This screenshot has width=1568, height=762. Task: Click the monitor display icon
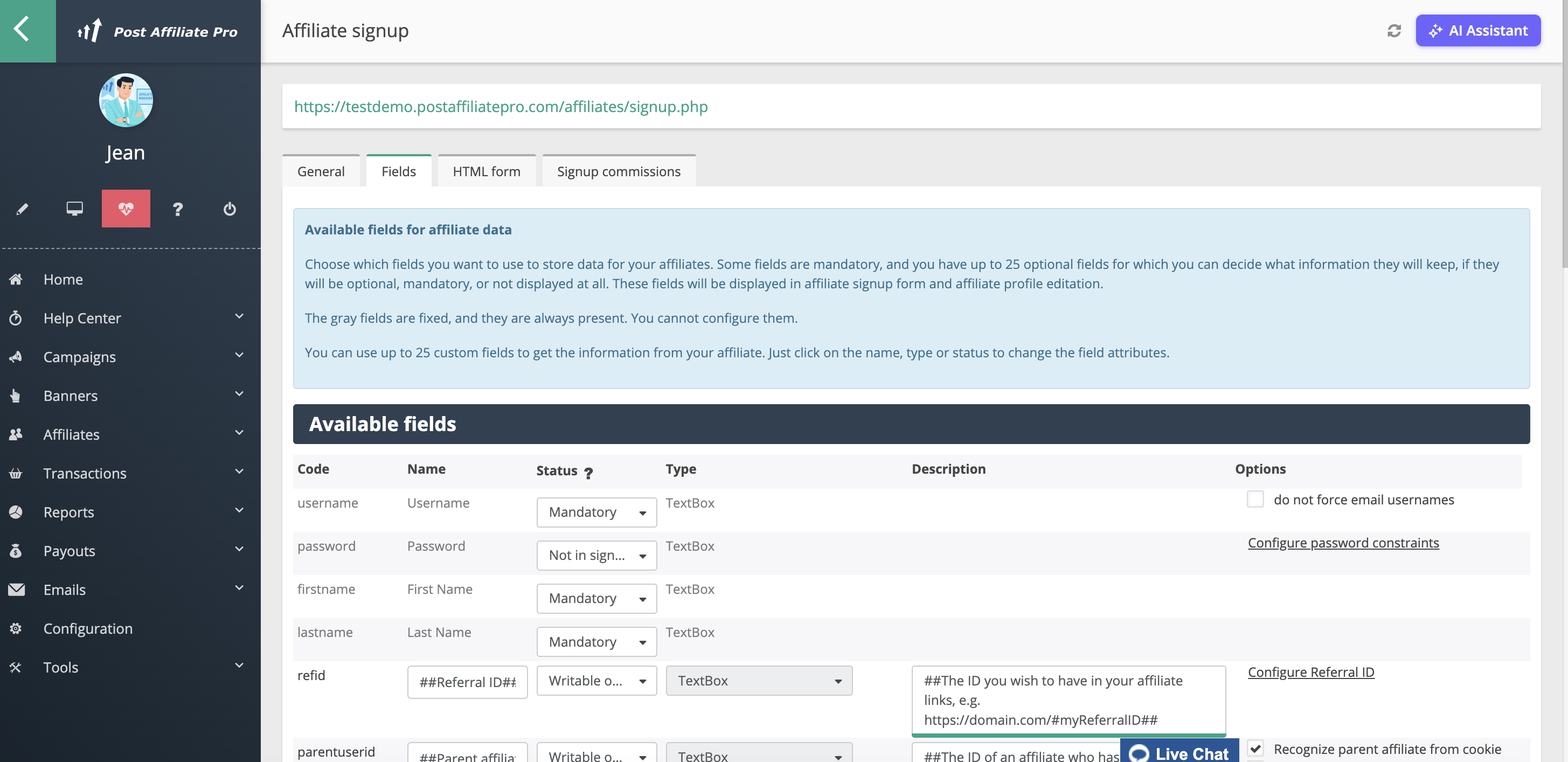74,209
